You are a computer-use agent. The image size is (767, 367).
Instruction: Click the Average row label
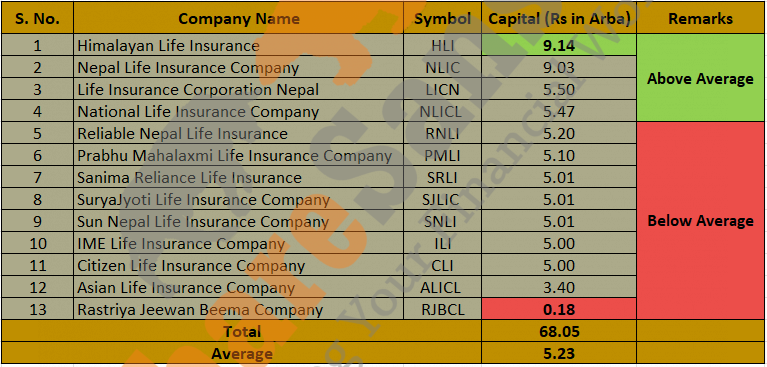(242, 353)
